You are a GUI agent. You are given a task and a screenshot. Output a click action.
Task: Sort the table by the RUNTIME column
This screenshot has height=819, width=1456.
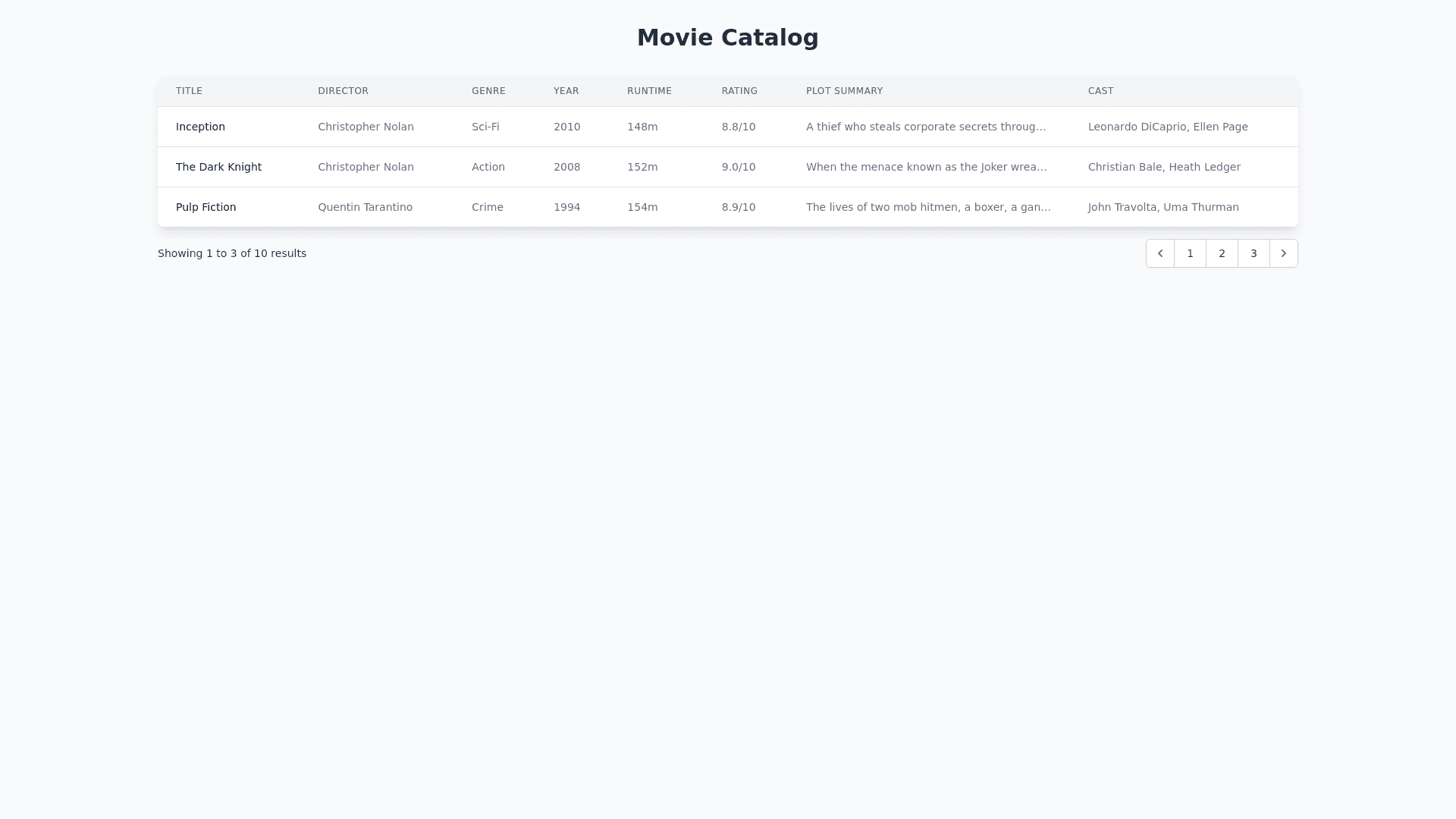[649, 91]
